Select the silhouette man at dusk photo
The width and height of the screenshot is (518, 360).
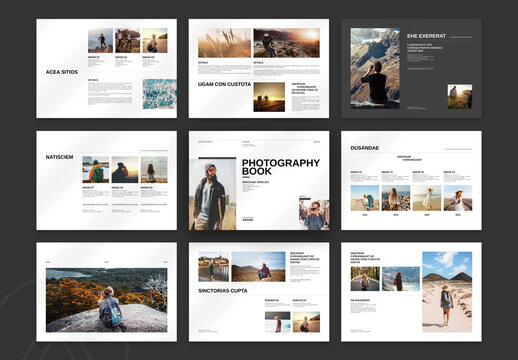(125, 170)
